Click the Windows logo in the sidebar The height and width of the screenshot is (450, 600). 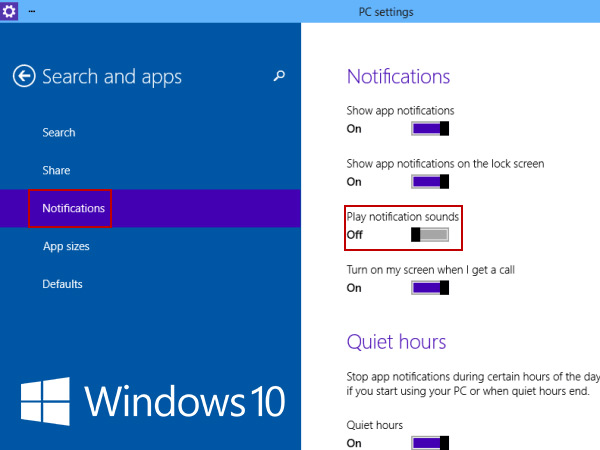[x=45, y=400]
